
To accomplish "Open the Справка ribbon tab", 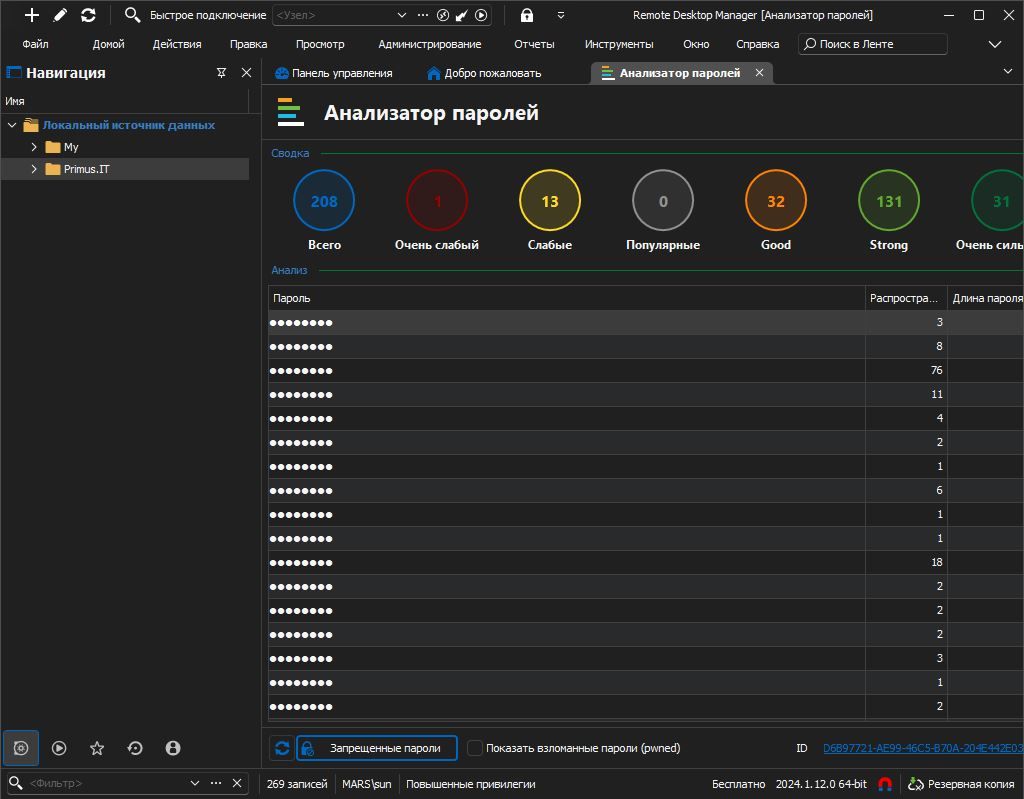I will click(758, 44).
